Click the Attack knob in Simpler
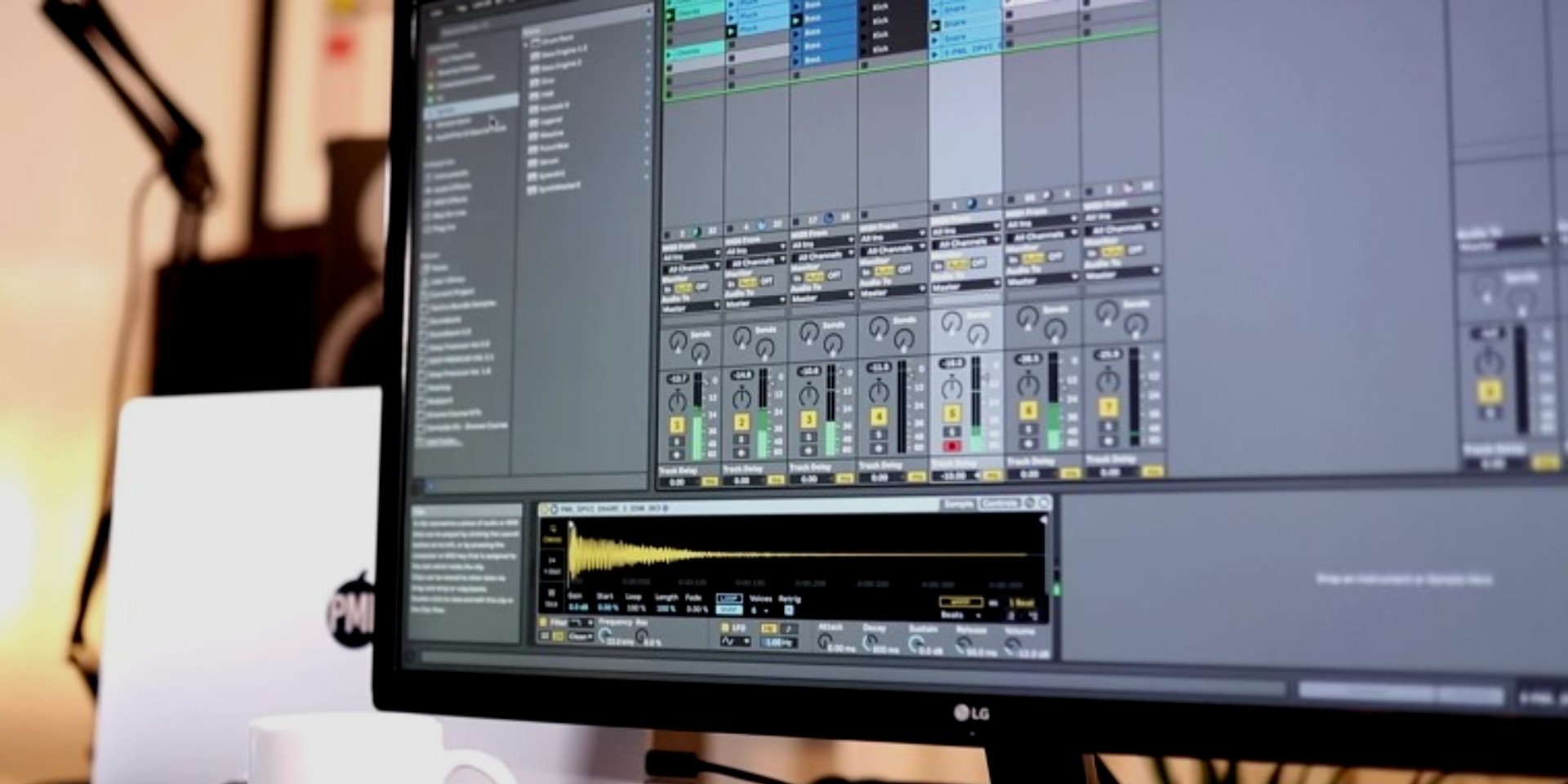 [x=824, y=641]
